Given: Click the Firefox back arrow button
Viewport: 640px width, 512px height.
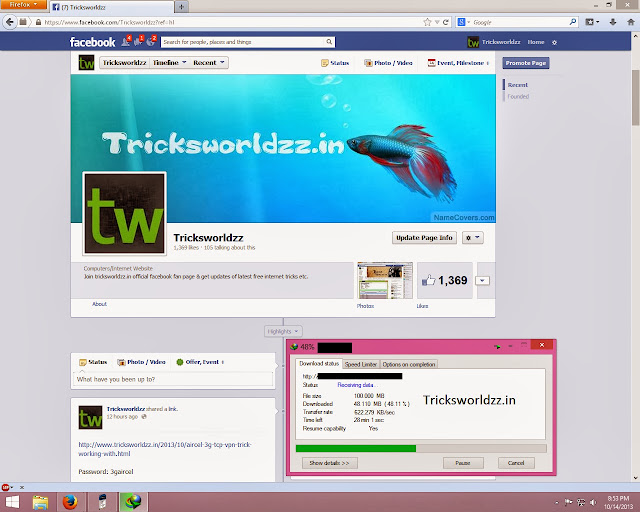Looking at the screenshot, I should pos(10,22).
